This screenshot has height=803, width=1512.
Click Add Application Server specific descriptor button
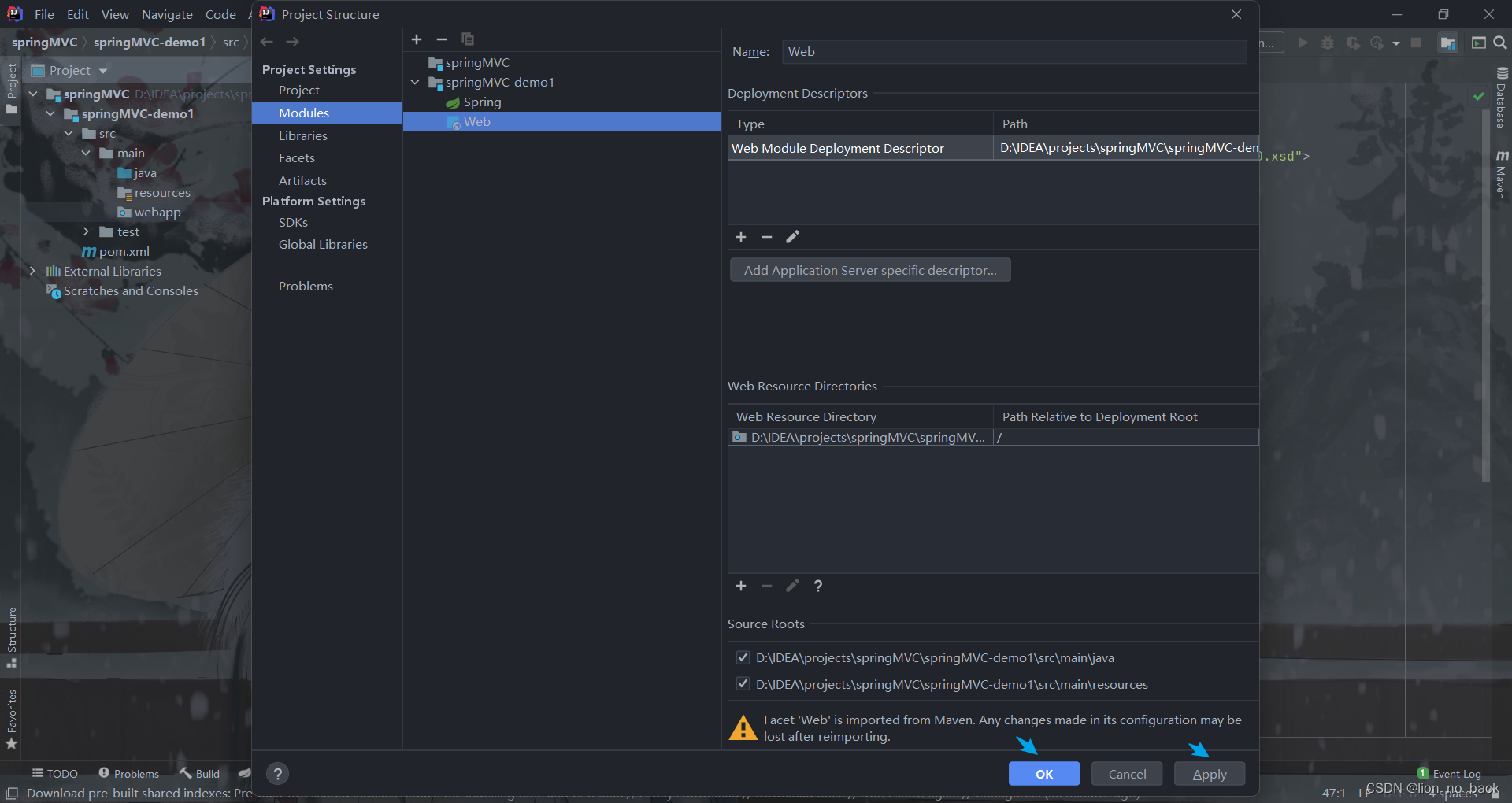click(x=870, y=270)
